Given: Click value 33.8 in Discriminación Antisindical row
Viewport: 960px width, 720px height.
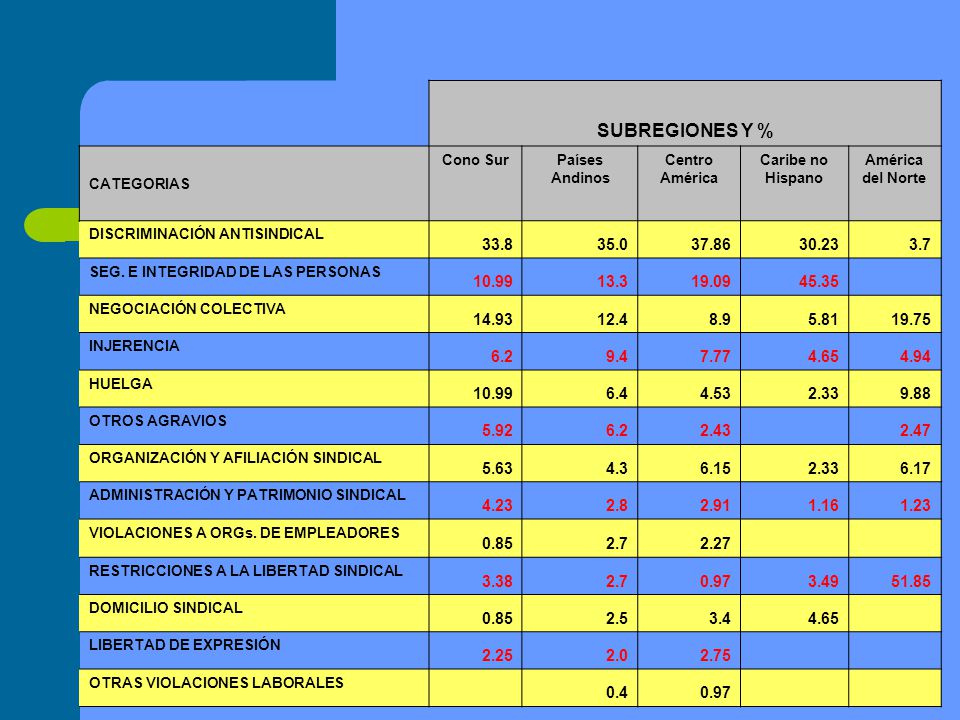Looking at the screenshot, I should (497, 244).
